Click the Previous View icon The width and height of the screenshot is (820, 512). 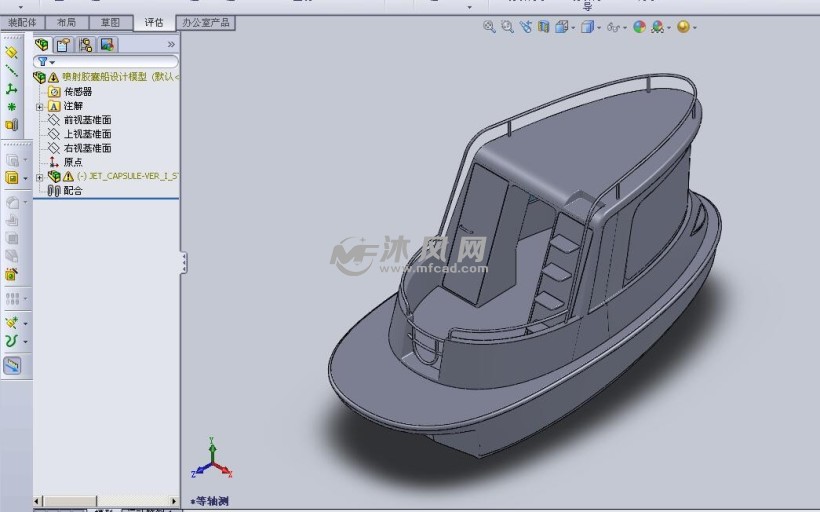pos(526,27)
